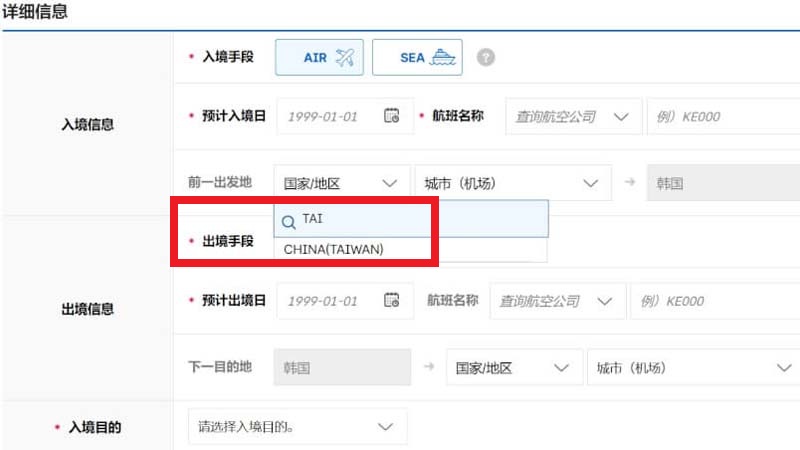This screenshot has height=450, width=800.
Task: Choose CHINA(TAIWAN) from the search results
Action: pos(333,249)
